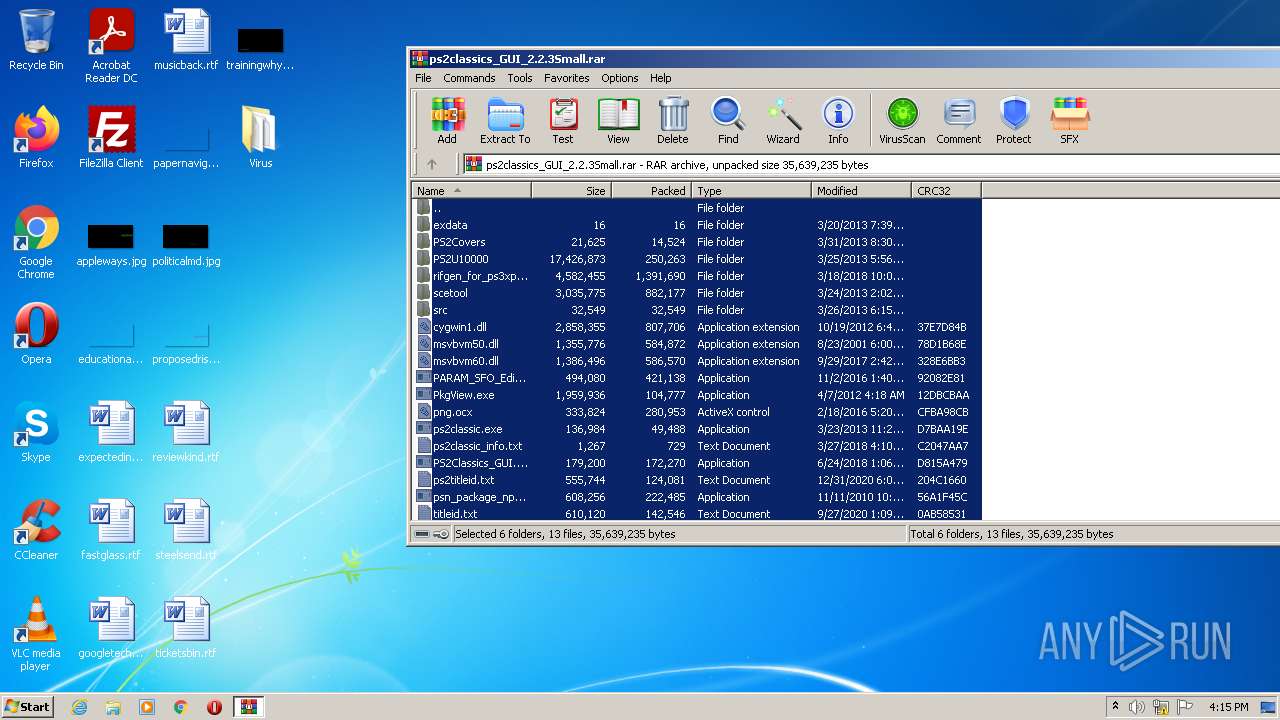Select the src folder row
This screenshot has height=720, width=1280.
pos(697,310)
